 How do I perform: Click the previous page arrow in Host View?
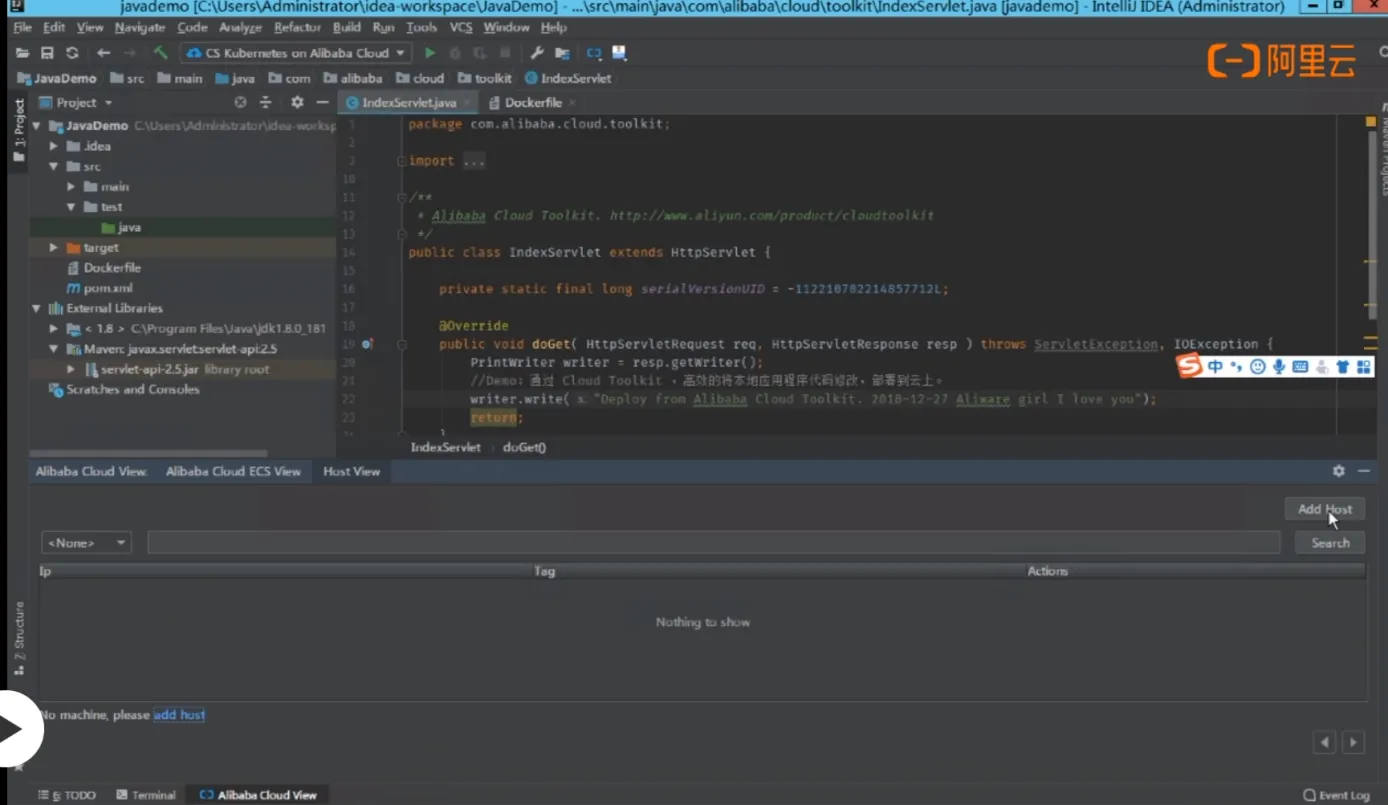coord(1325,742)
